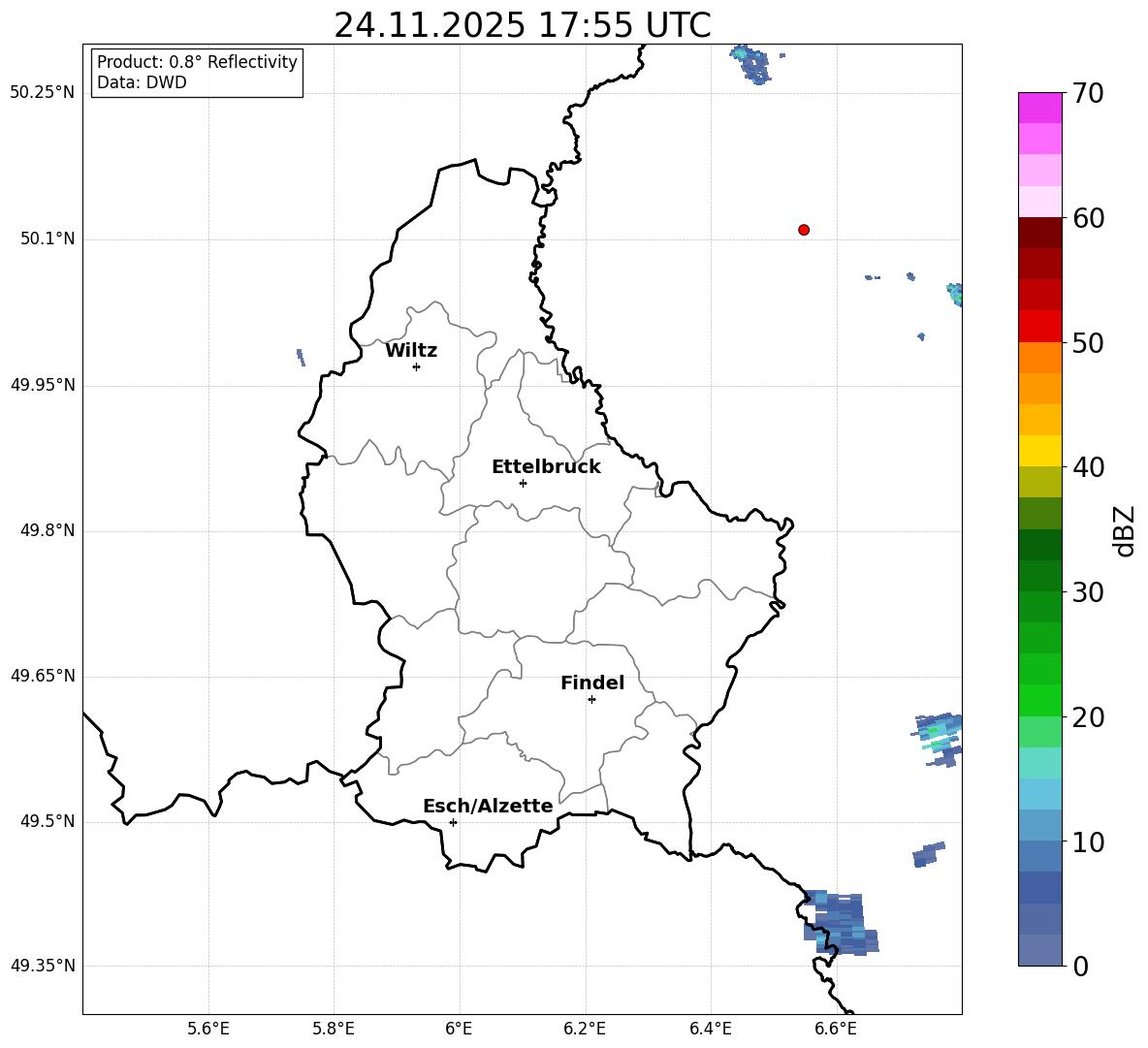Screen dimensions: 1148x1048
Task: Click the 20 tick on colorbar
Action: click(x=1088, y=717)
